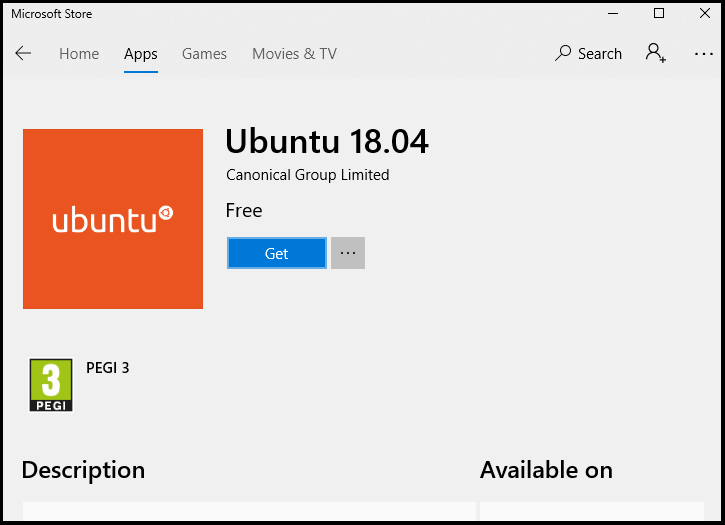Minimize the Microsoft Store window

[x=612, y=14]
